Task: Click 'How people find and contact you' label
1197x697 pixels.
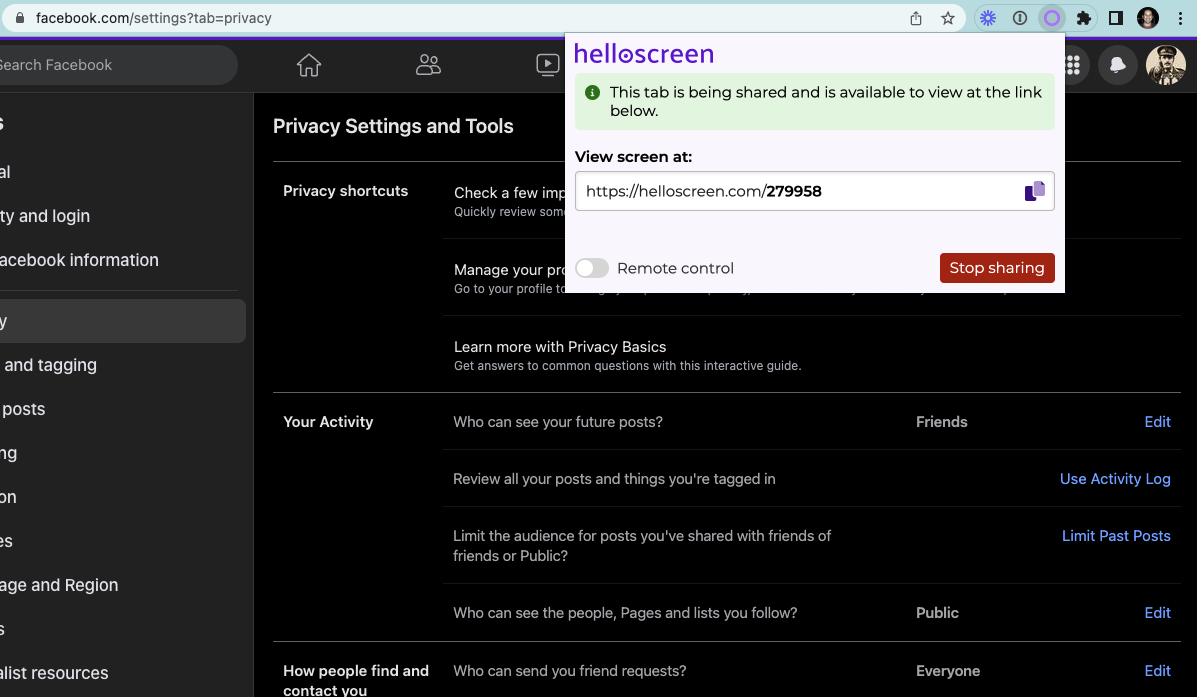Action: point(356,679)
